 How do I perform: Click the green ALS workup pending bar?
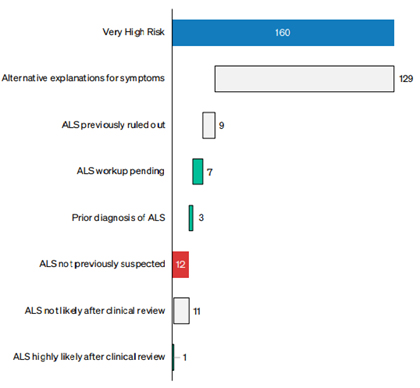point(198,172)
